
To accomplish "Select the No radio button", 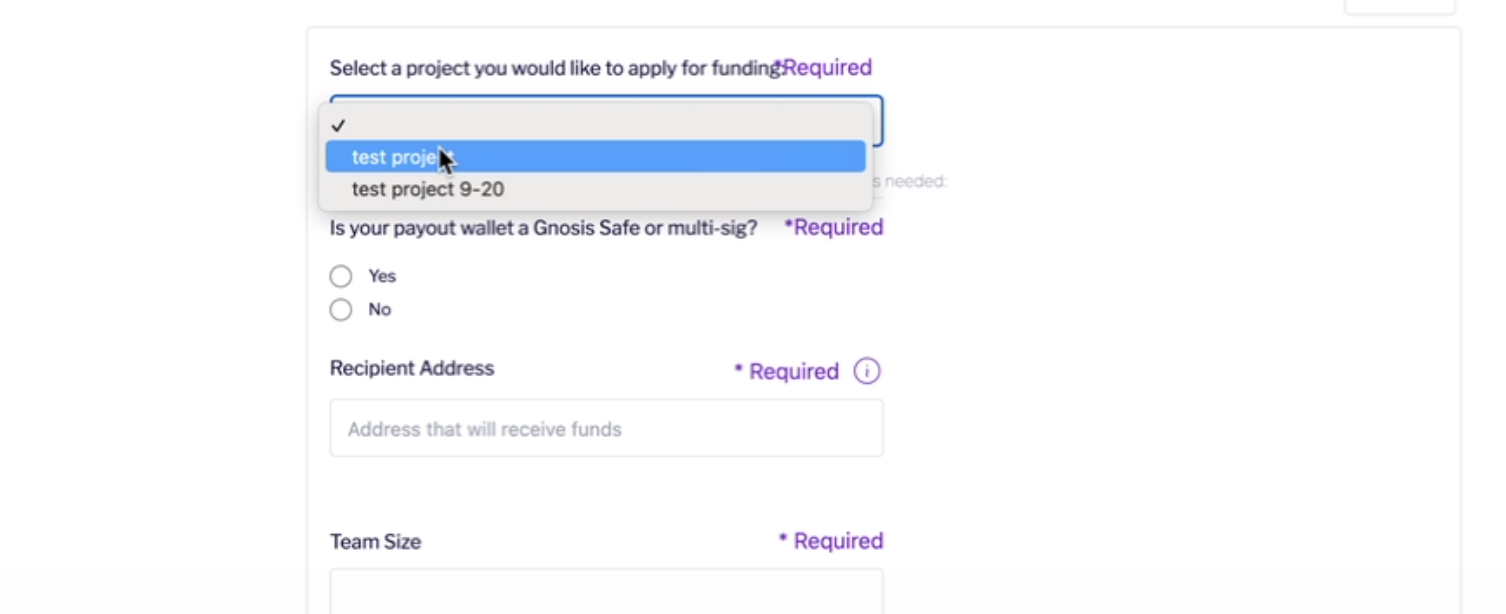I will click(341, 310).
